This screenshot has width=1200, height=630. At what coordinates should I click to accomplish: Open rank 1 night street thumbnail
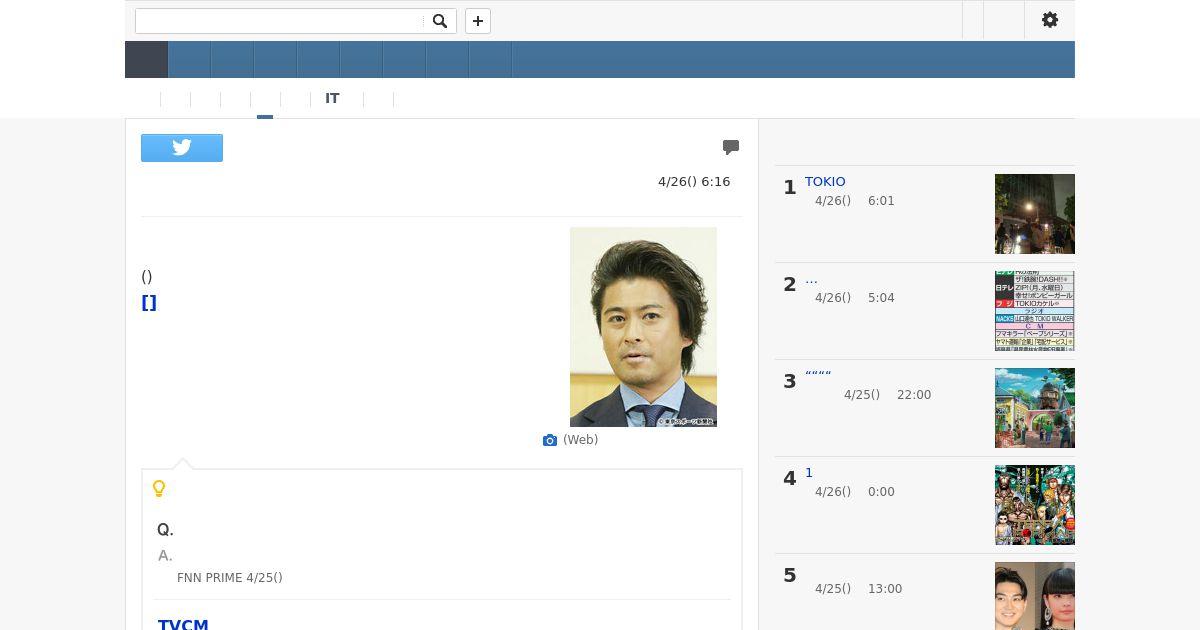point(1035,214)
